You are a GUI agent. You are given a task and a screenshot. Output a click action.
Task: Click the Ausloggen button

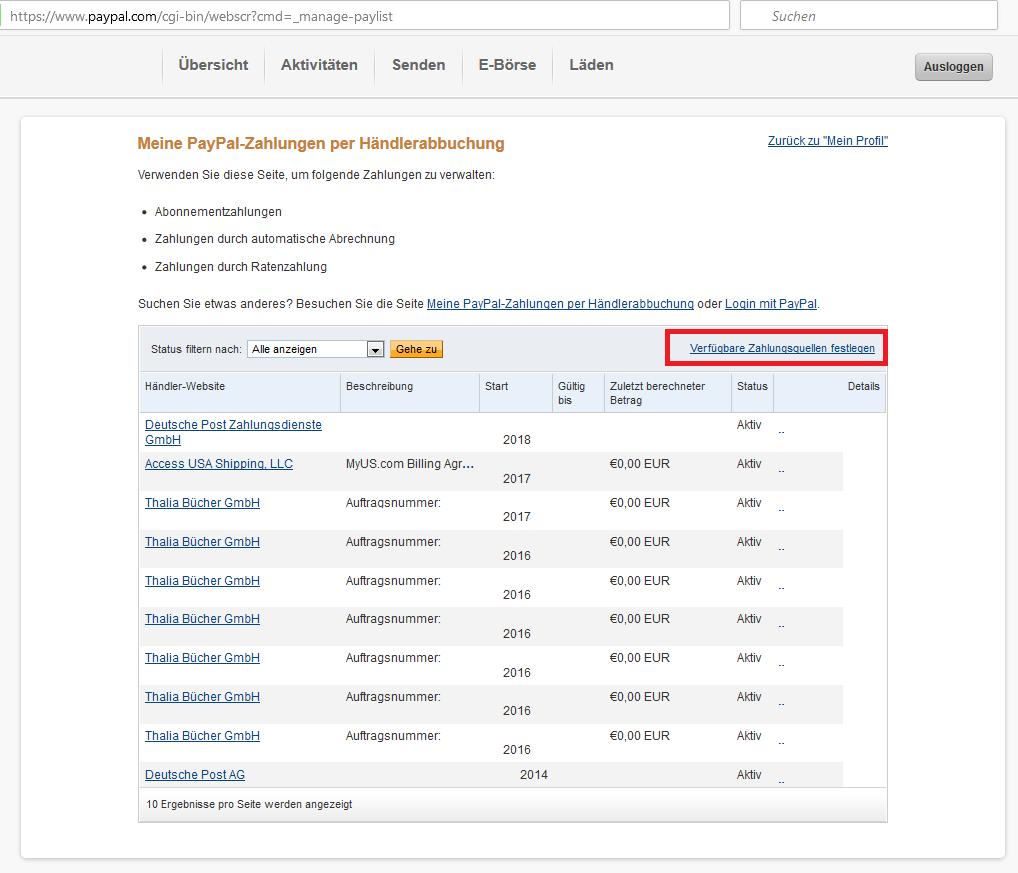953,67
